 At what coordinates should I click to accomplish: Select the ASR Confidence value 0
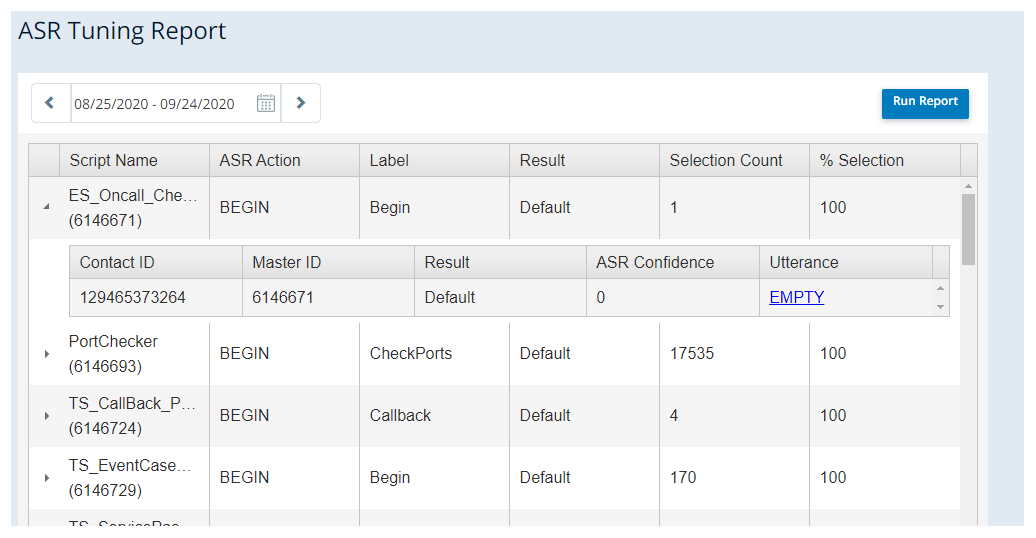673,297
